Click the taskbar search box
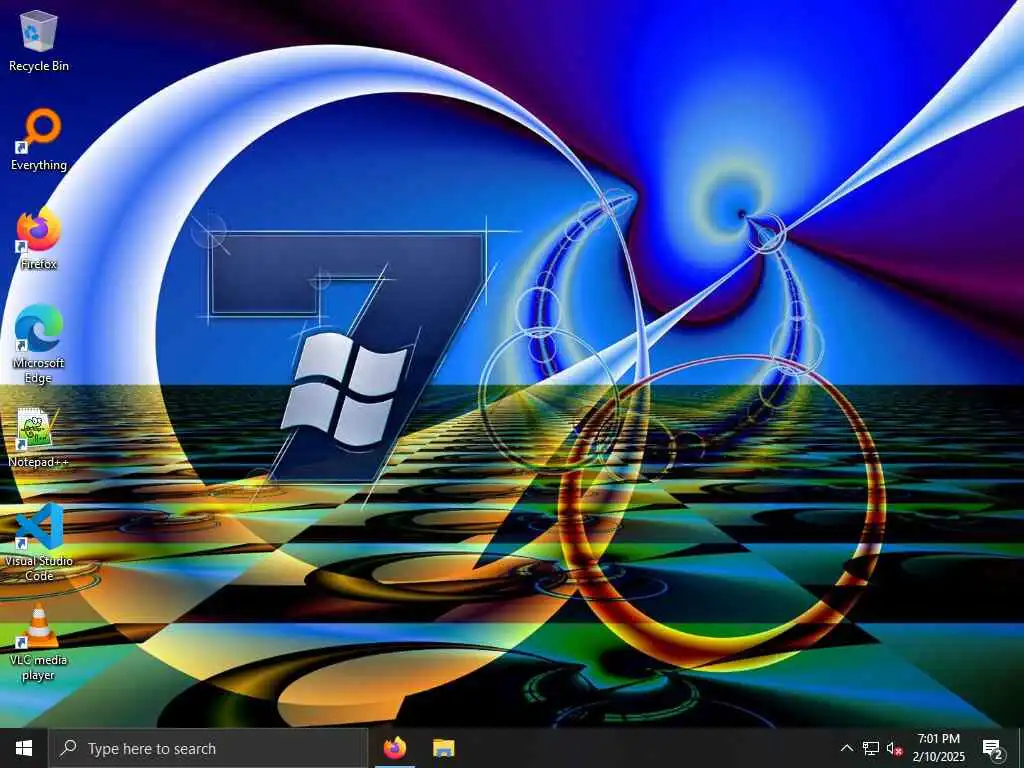This screenshot has height=768, width=1024. click(208, 748)
